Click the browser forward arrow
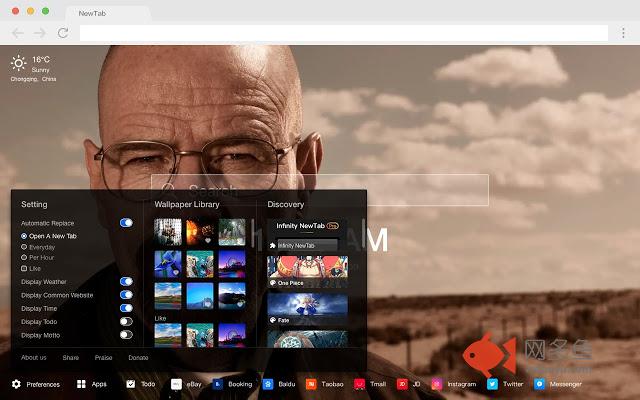The height and width of the screenshot is (400, 640). [x=40, y=33]
